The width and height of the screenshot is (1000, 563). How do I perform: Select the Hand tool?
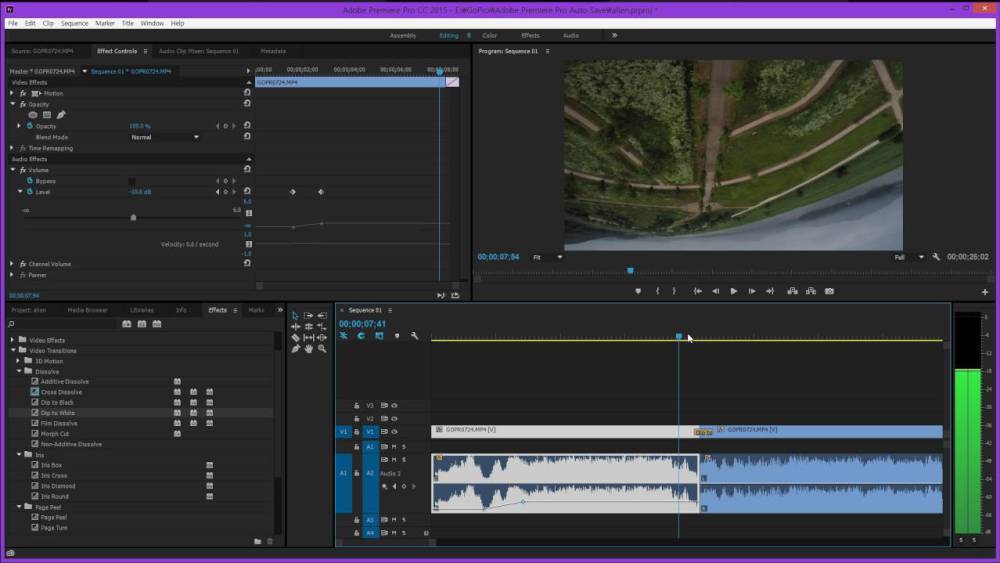click(309, 349)
